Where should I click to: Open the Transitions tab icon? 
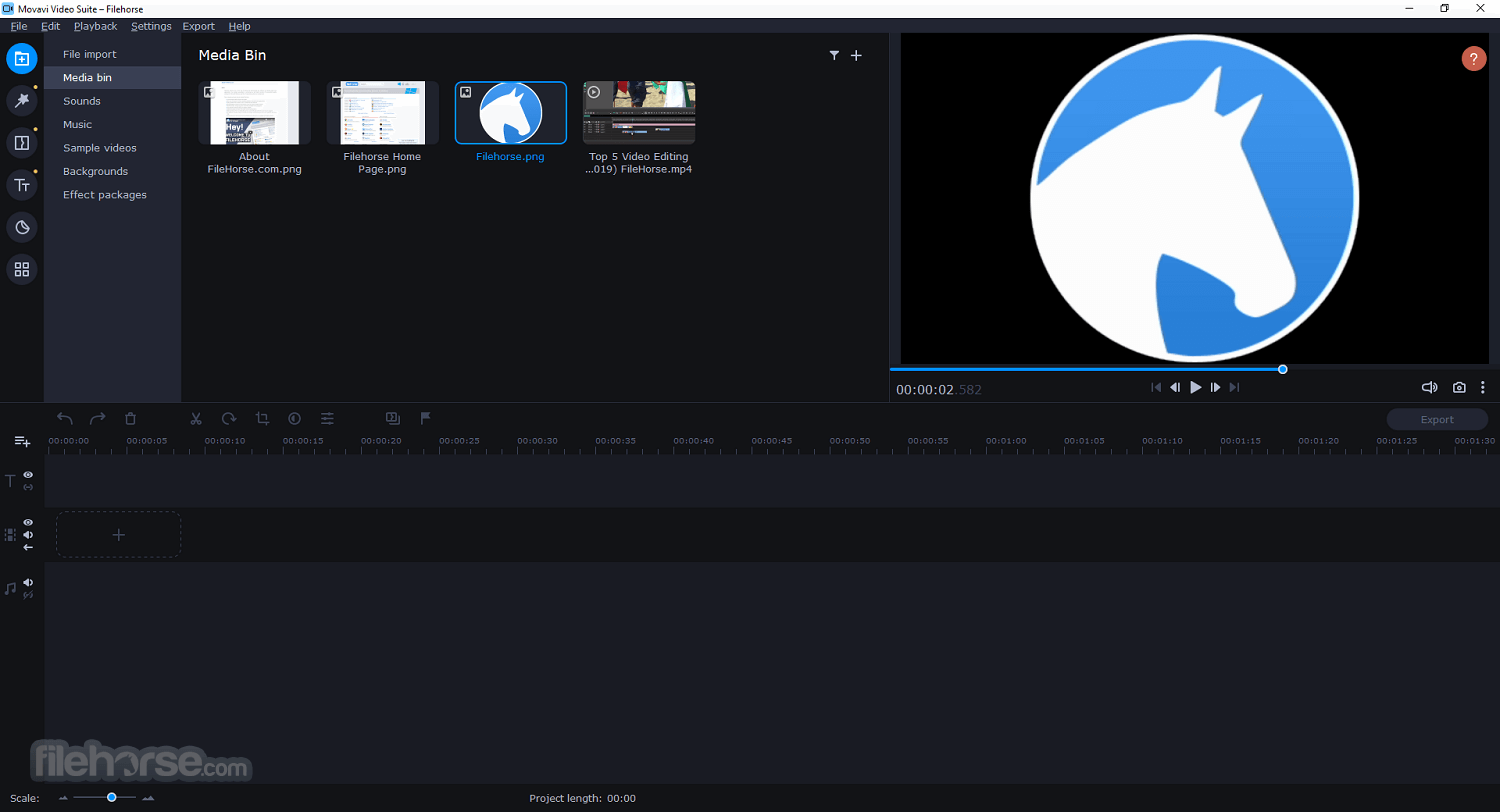22,143
